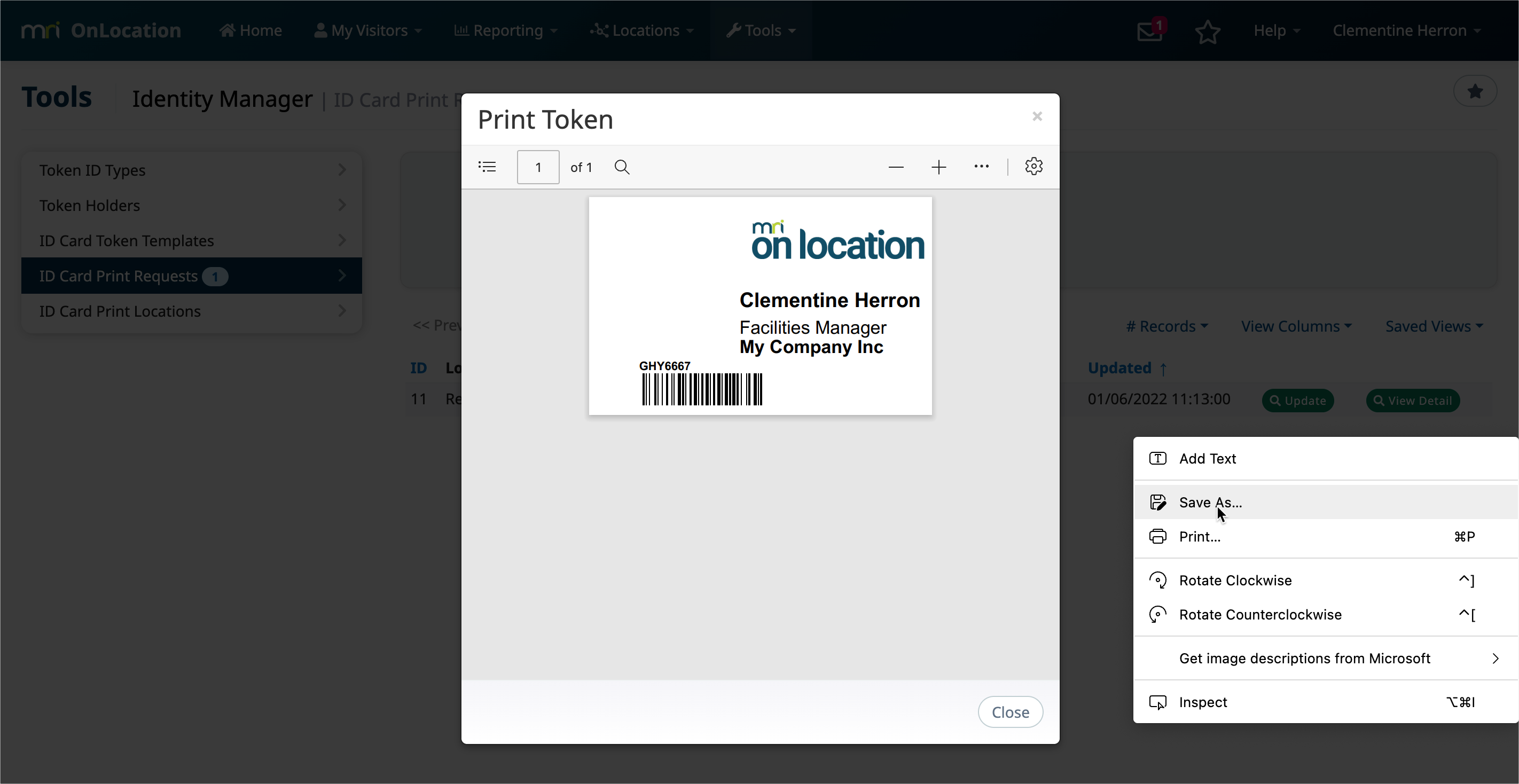Click the page number input field
The height and width of the screenshot is (784, 1519).
click(x=538, y=167)
